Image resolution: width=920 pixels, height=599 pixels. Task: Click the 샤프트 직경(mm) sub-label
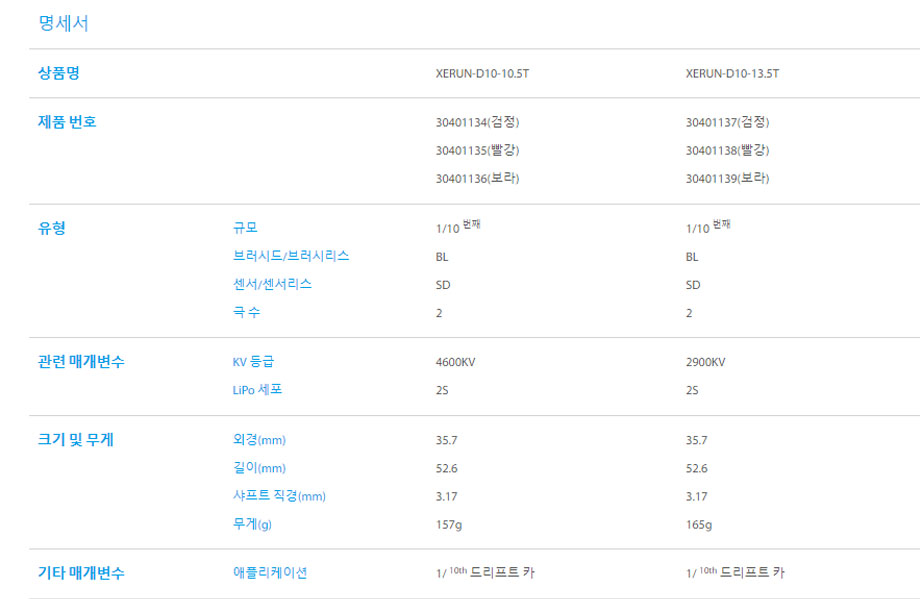pos(279,496)
